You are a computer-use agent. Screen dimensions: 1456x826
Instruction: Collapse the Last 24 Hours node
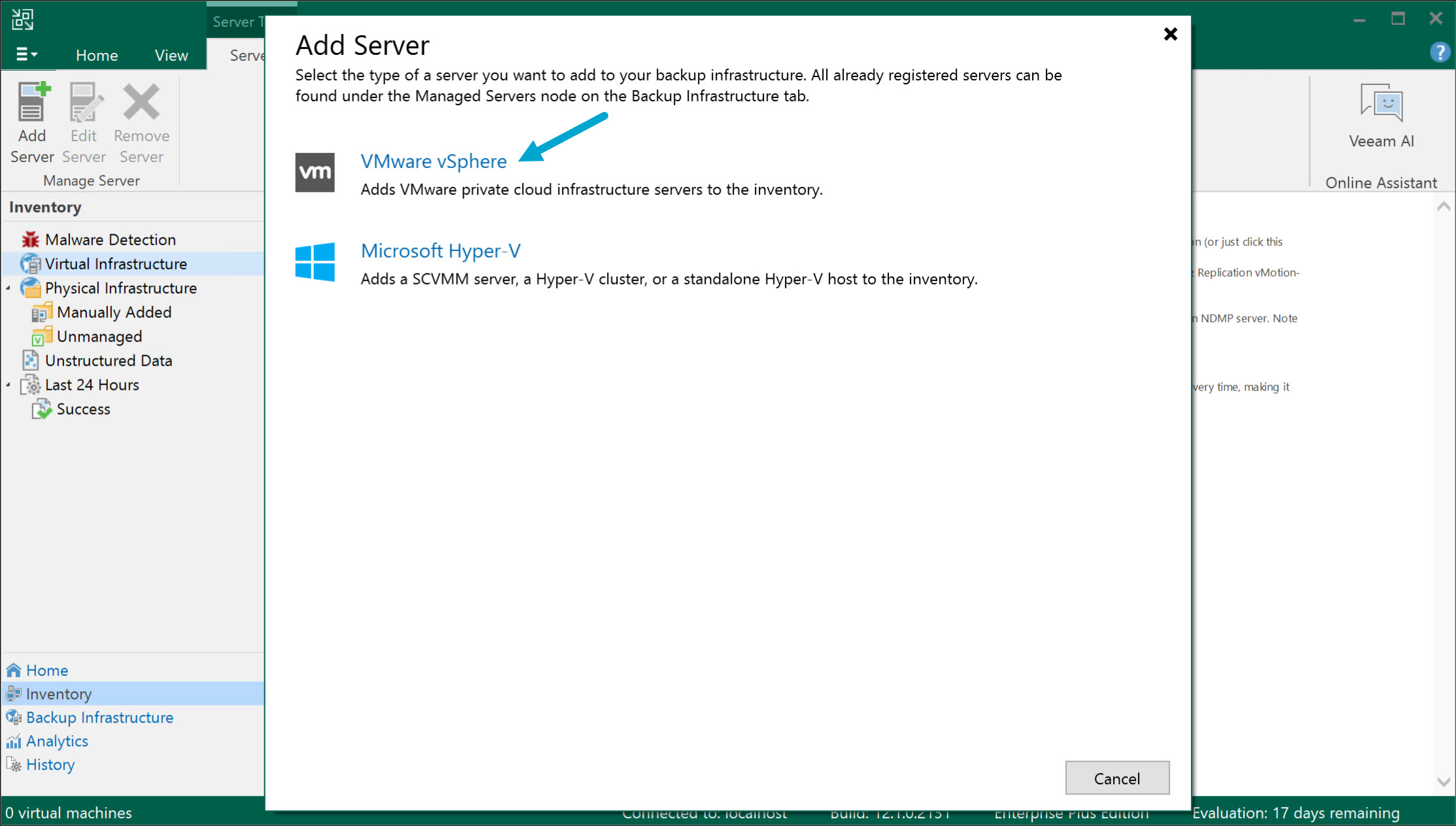tap(9, 385)
